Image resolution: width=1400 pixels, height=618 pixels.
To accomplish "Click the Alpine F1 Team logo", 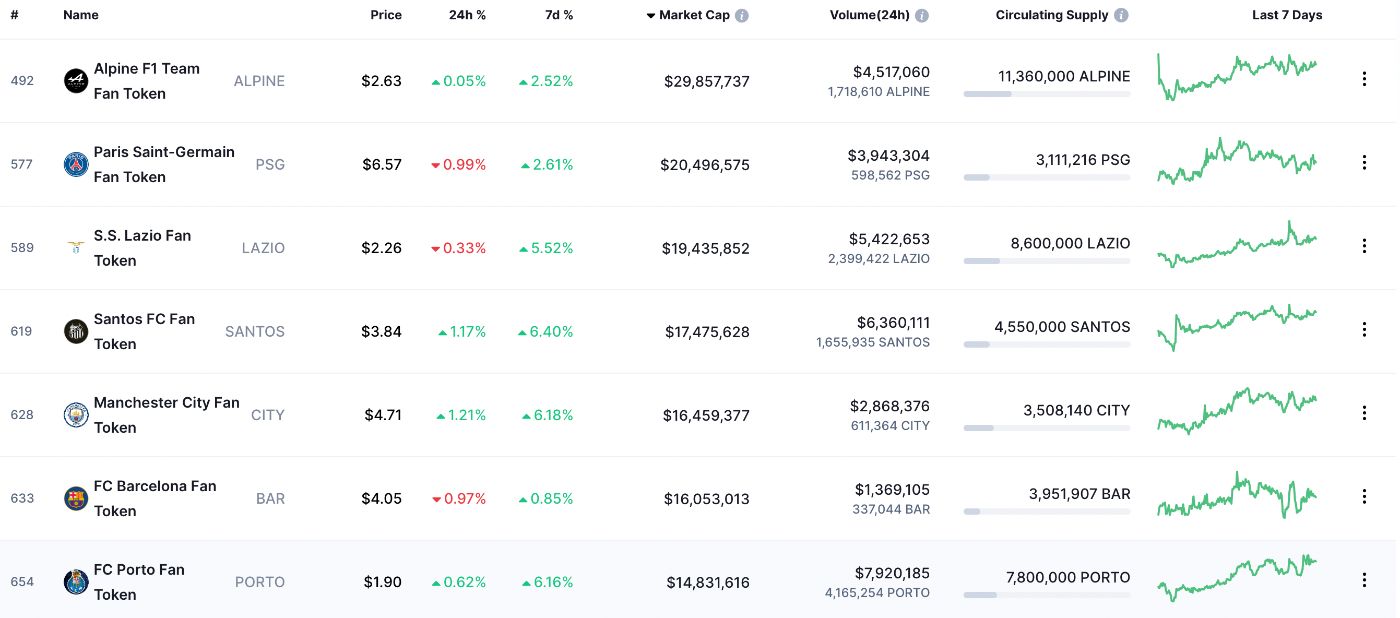I will click(x=75, y=81).
